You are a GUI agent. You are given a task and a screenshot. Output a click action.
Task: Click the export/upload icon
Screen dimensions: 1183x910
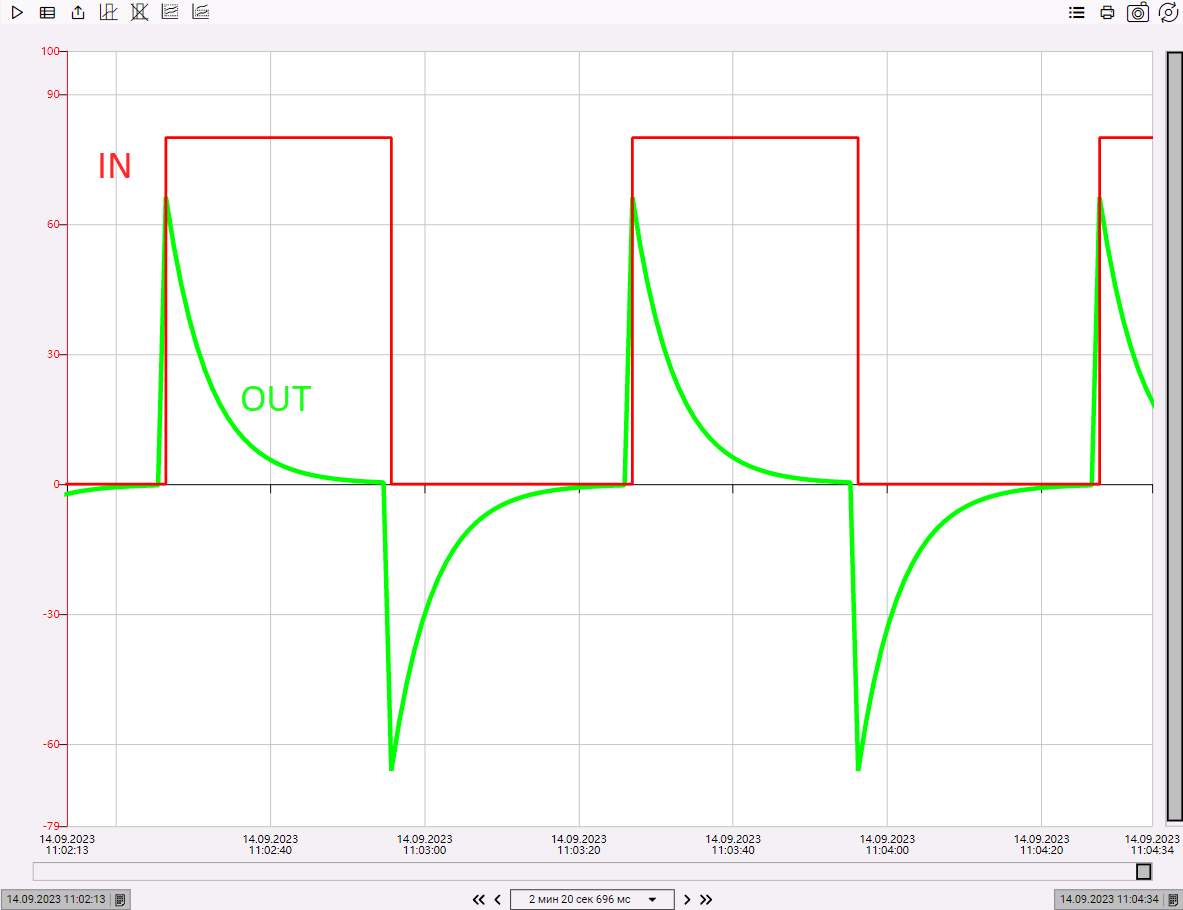click(x=78, y=13)
